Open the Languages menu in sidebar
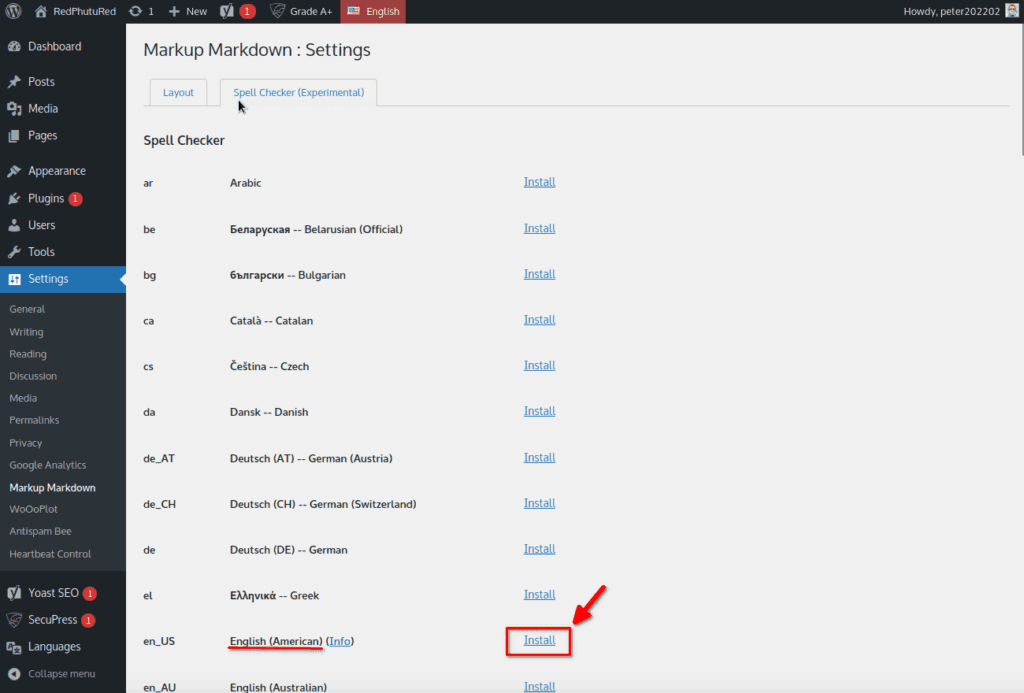Viewport: 1024px width, 693px height. (x=54, y=647)
